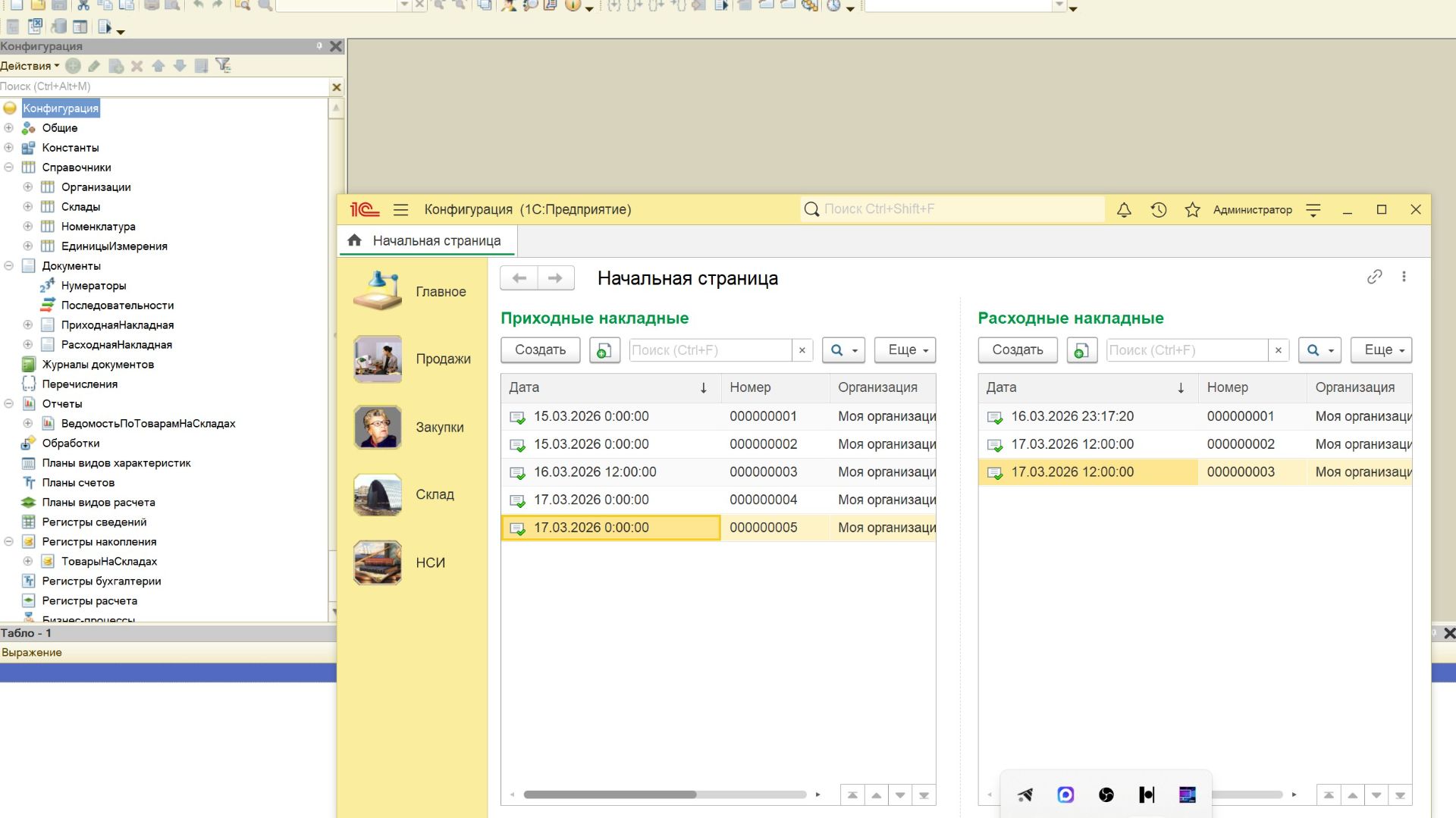Open the Еще dropdown for Расходные накладные
Screen dimensions: 1456x818
pos(1380,349)
